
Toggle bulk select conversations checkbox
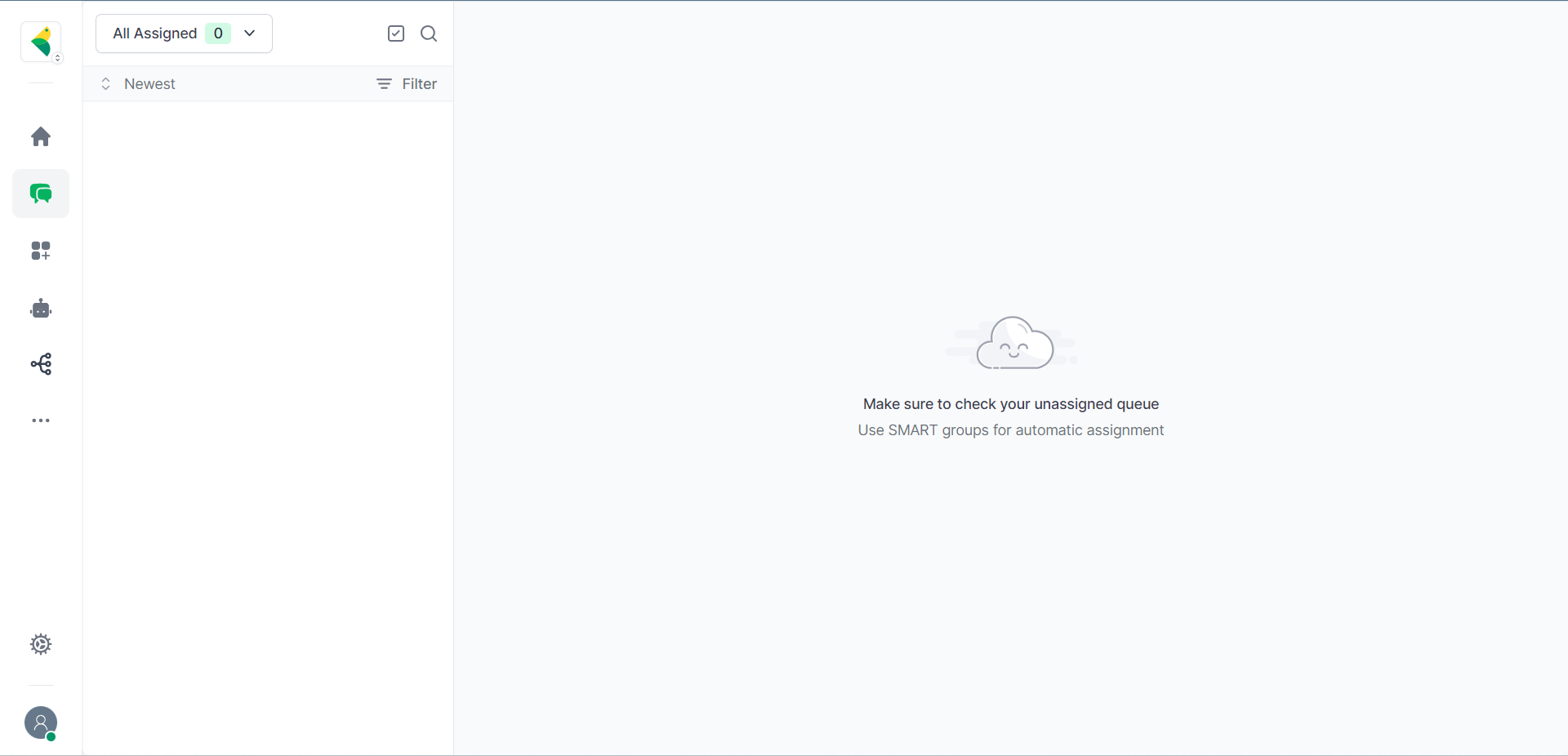[396, 33]
